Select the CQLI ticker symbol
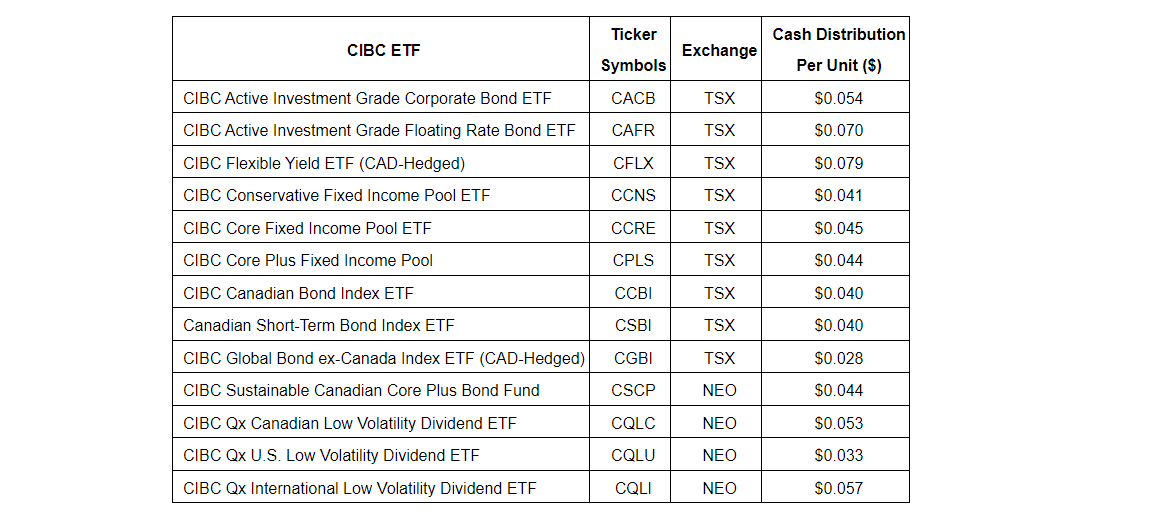 [x=633, y=488]
